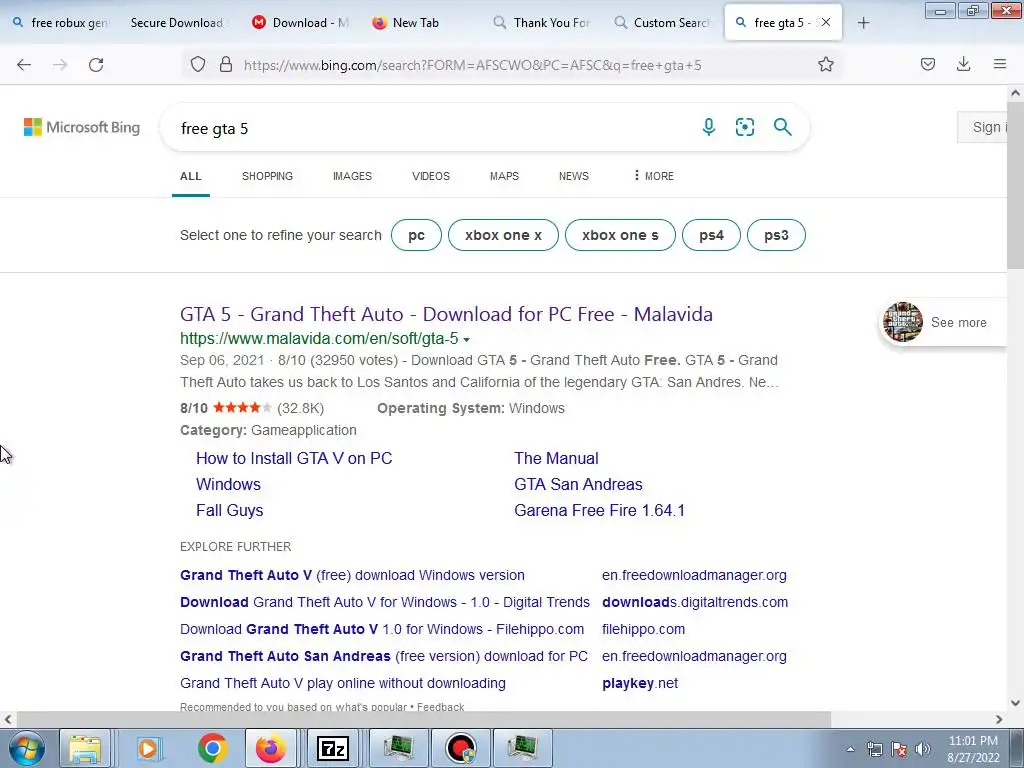Refine search with 'ps4' chip
This screenshot has width=1024, height=768.
tap(711, 235)
